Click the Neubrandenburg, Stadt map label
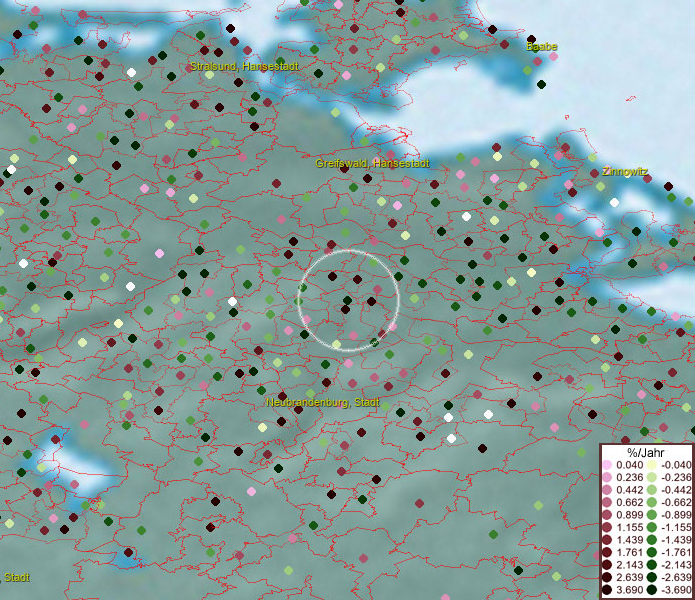695x600 pixels. [x=323, y=402]
